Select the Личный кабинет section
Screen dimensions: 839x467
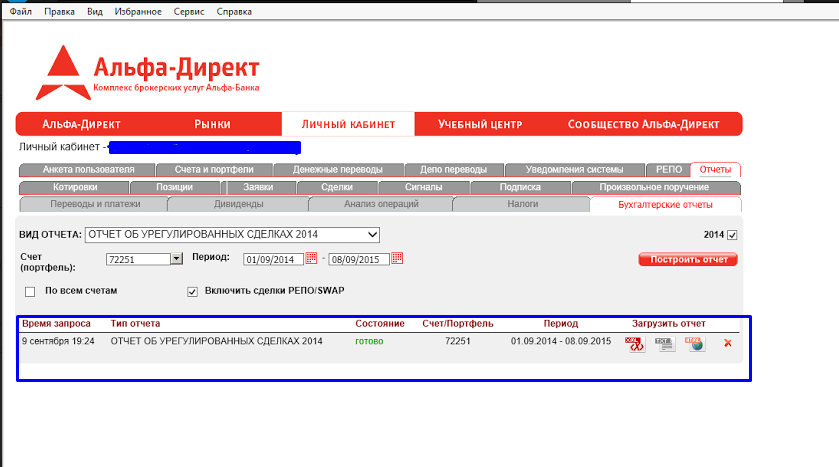tap(348, 124)
